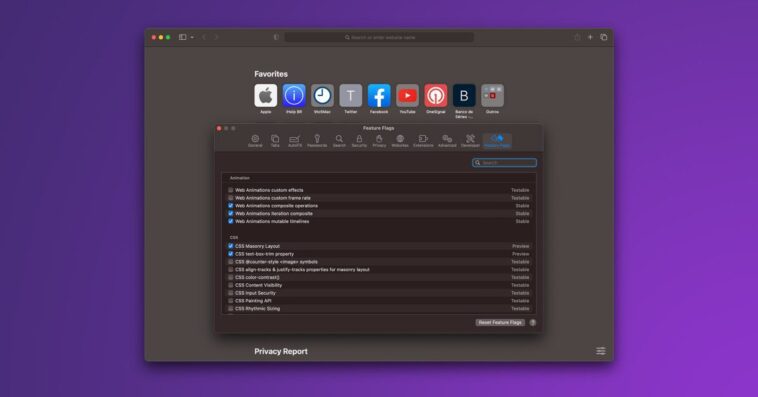Viewport: 758px width, 397px height.
Task: Click Testable status of CSS Painting API
Action: tap(520, 301)
